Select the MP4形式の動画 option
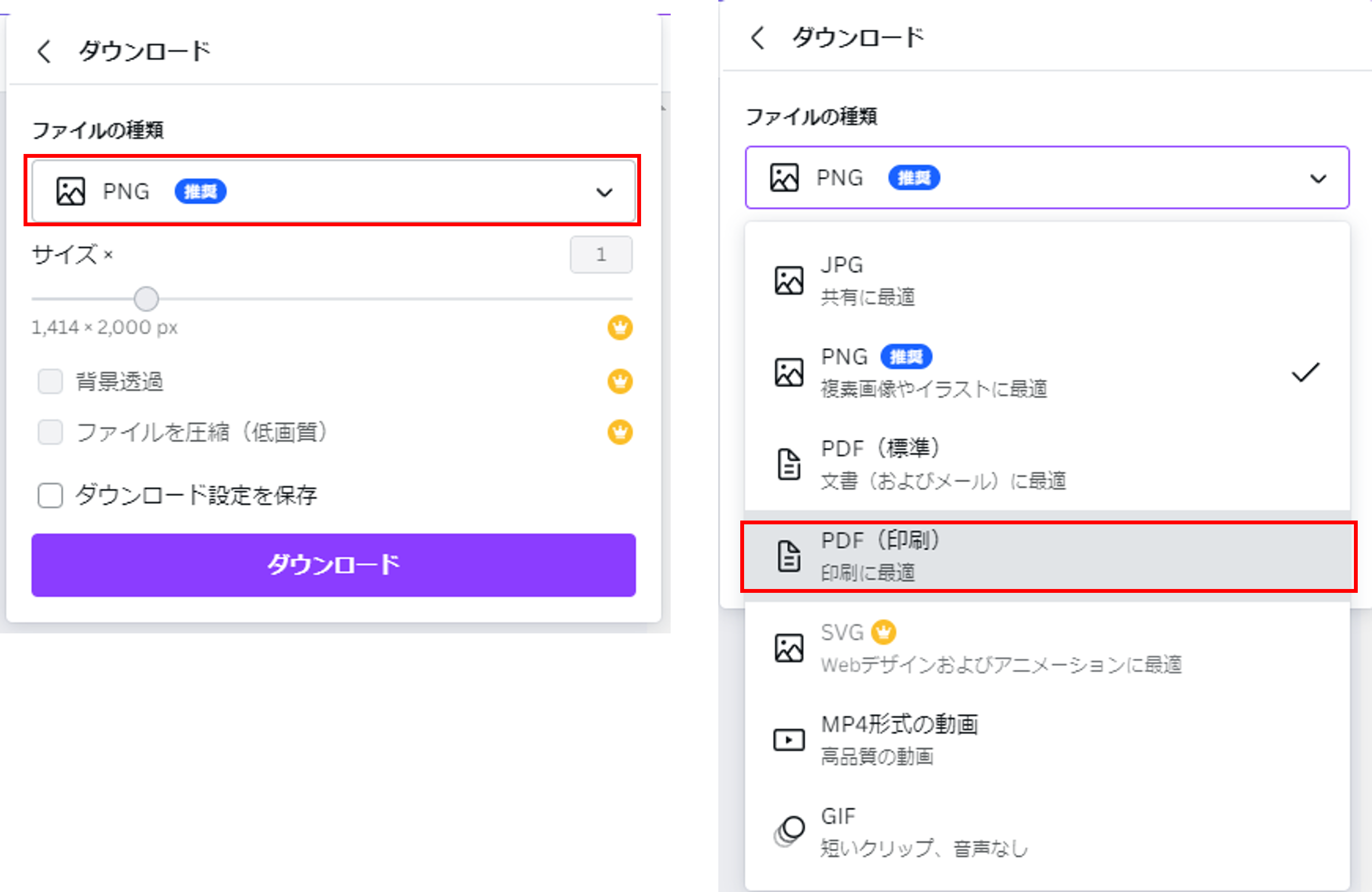This screenshot has width=1372, height=892. tap(1047, 740)
